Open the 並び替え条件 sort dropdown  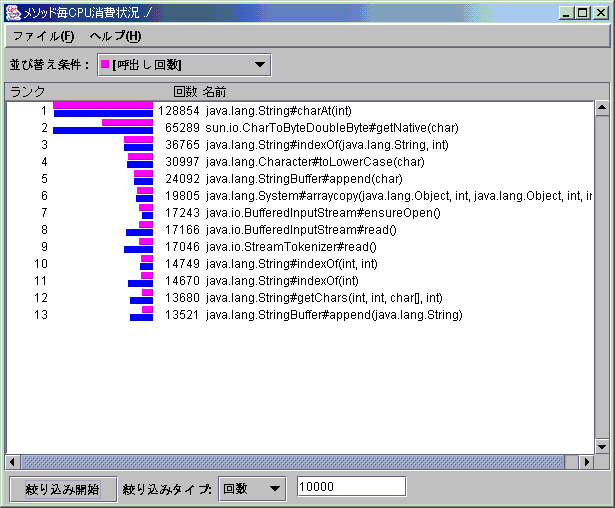184,65
